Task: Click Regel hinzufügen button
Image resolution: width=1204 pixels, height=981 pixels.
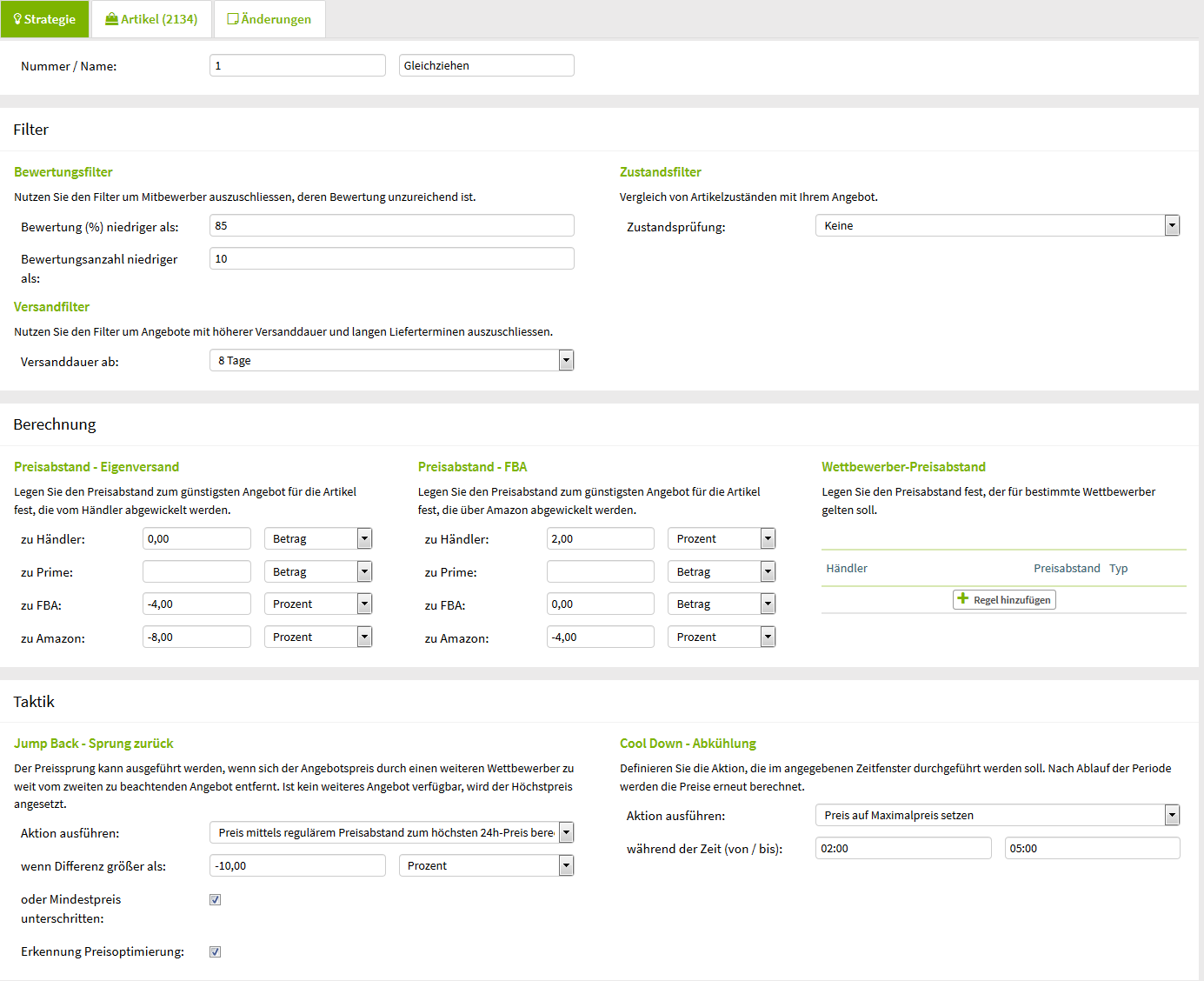Action: tap(1004, 599)
